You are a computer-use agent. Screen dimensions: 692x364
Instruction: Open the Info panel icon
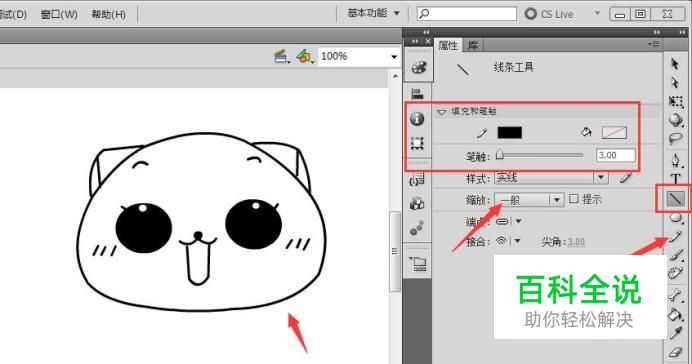pos(417,118)
